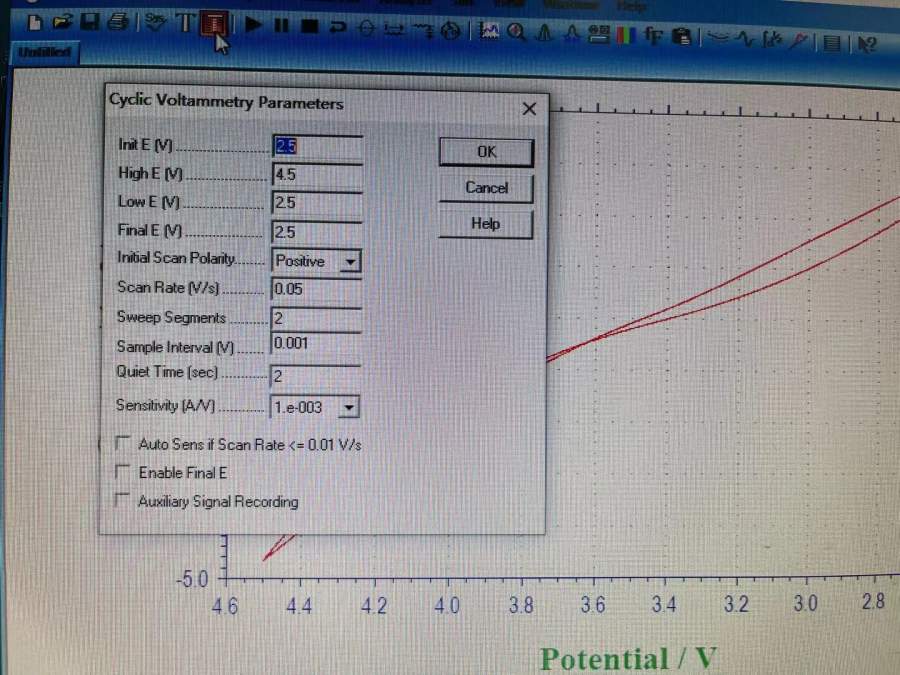Open the Initial Scan Polarity dropdown

[349, 262]
